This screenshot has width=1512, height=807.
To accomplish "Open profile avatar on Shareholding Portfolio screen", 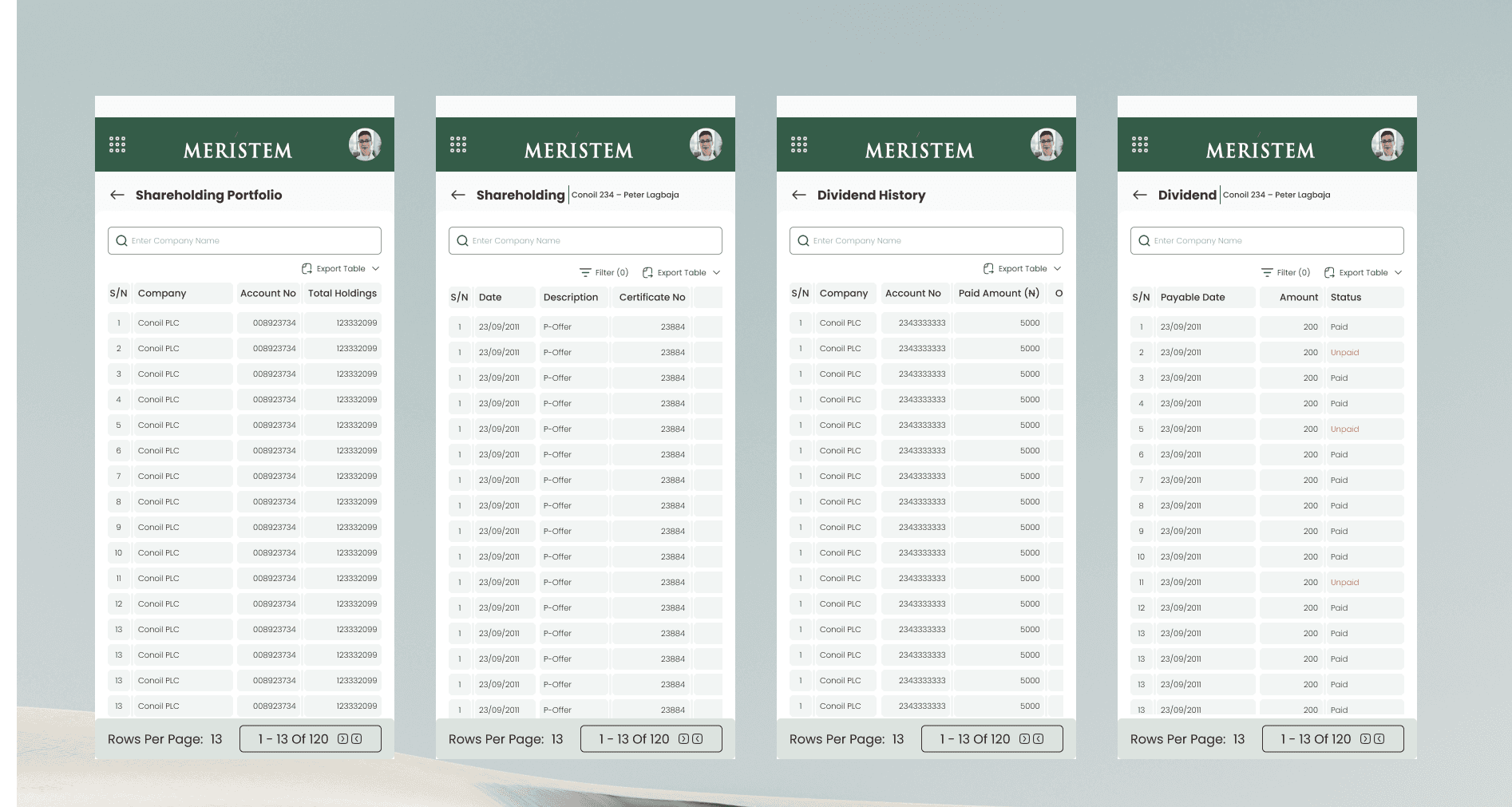I will [x=365, y=144].
